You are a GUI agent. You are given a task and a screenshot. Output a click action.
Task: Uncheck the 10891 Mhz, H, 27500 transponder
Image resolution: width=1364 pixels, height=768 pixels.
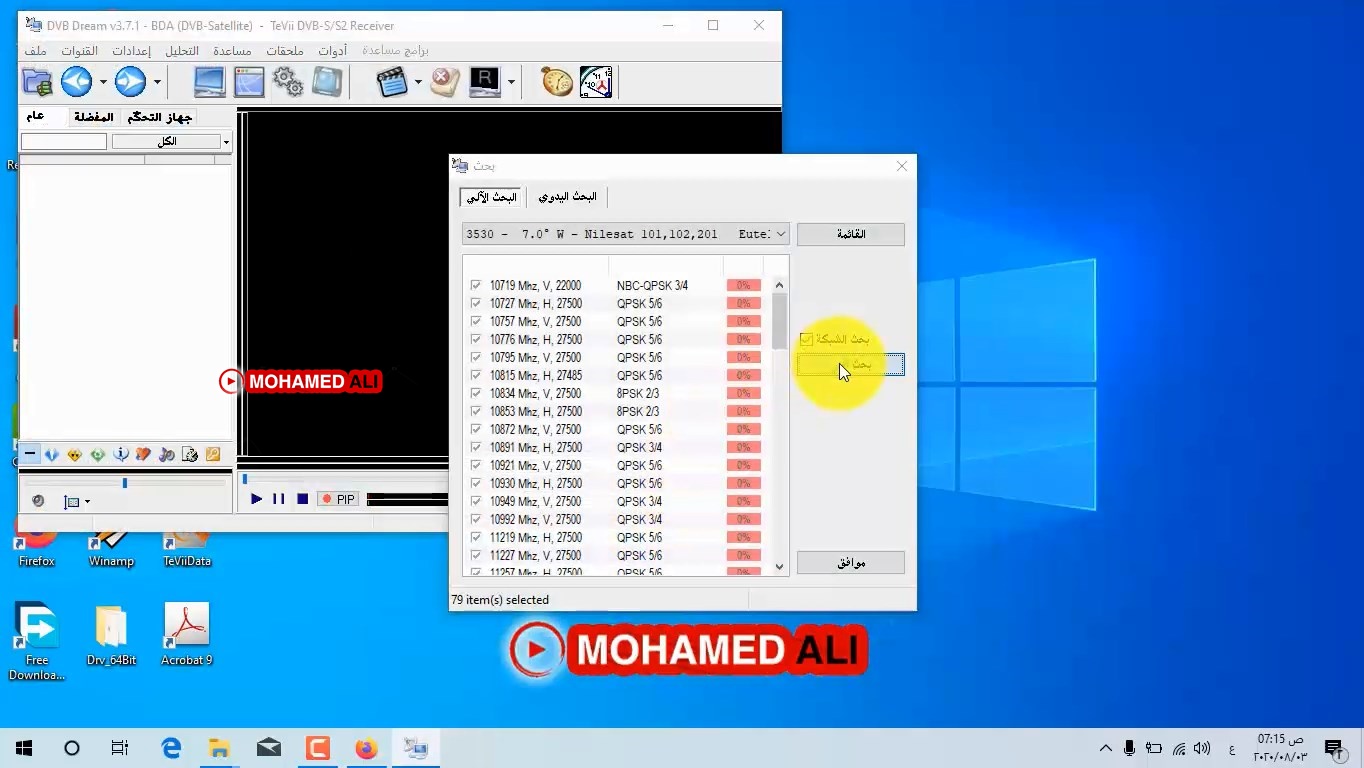(476, 448)
